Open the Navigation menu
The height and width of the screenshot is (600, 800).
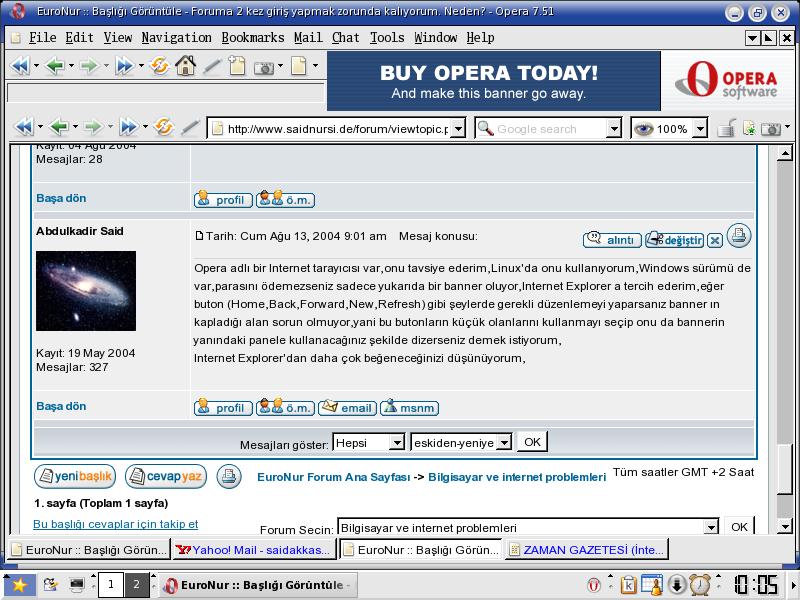click(177, 38)
